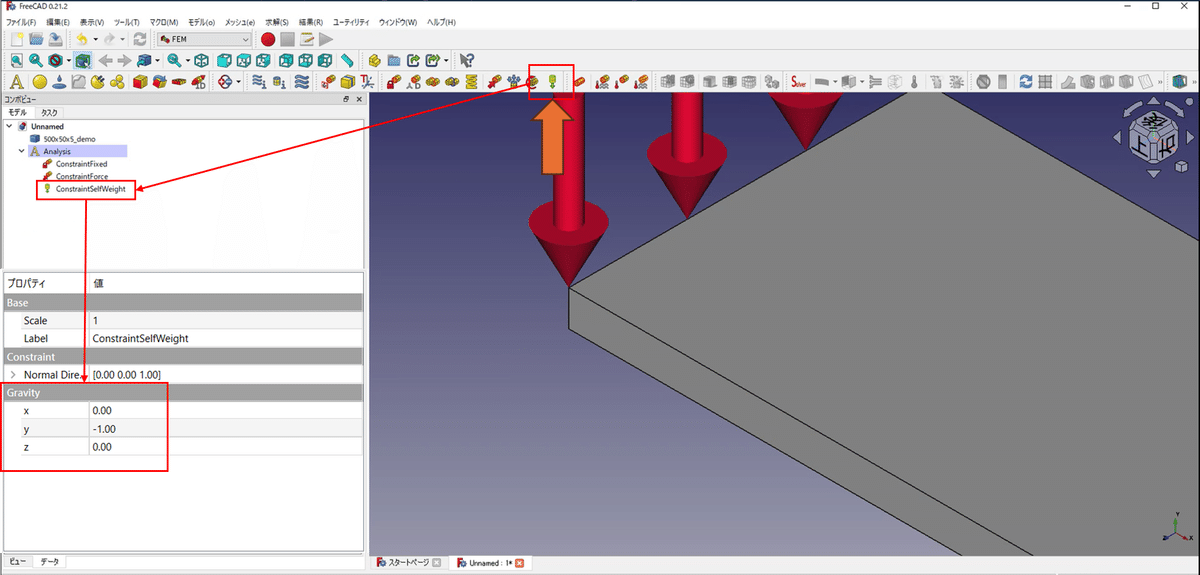Click the isometric view cube icon
Image resolution: width=1200 pixels, height=575 pixels.
tap(201, 61)
